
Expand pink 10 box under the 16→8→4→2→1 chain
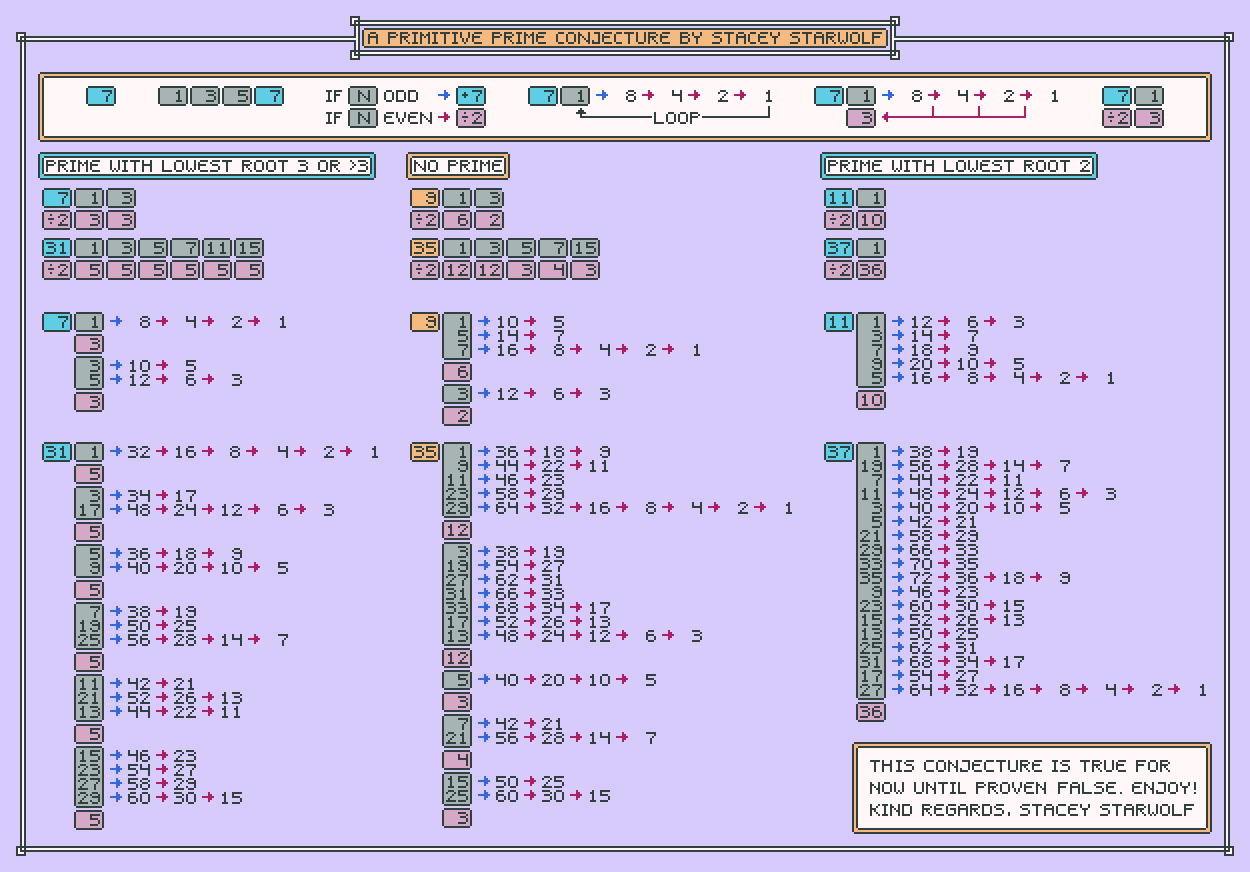[x=871, y=400]
